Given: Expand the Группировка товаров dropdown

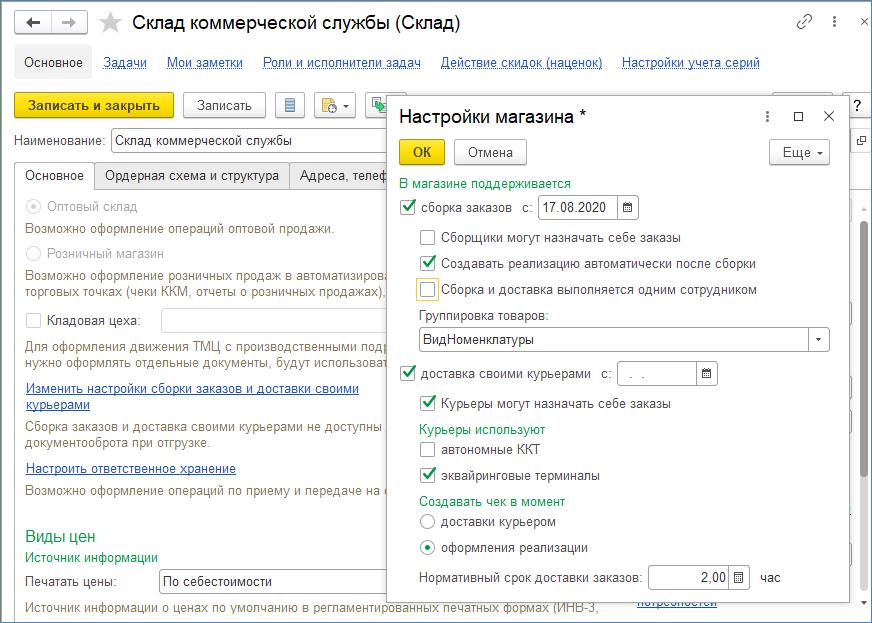Looking at the screenshot, I should (x=819, y=339).
